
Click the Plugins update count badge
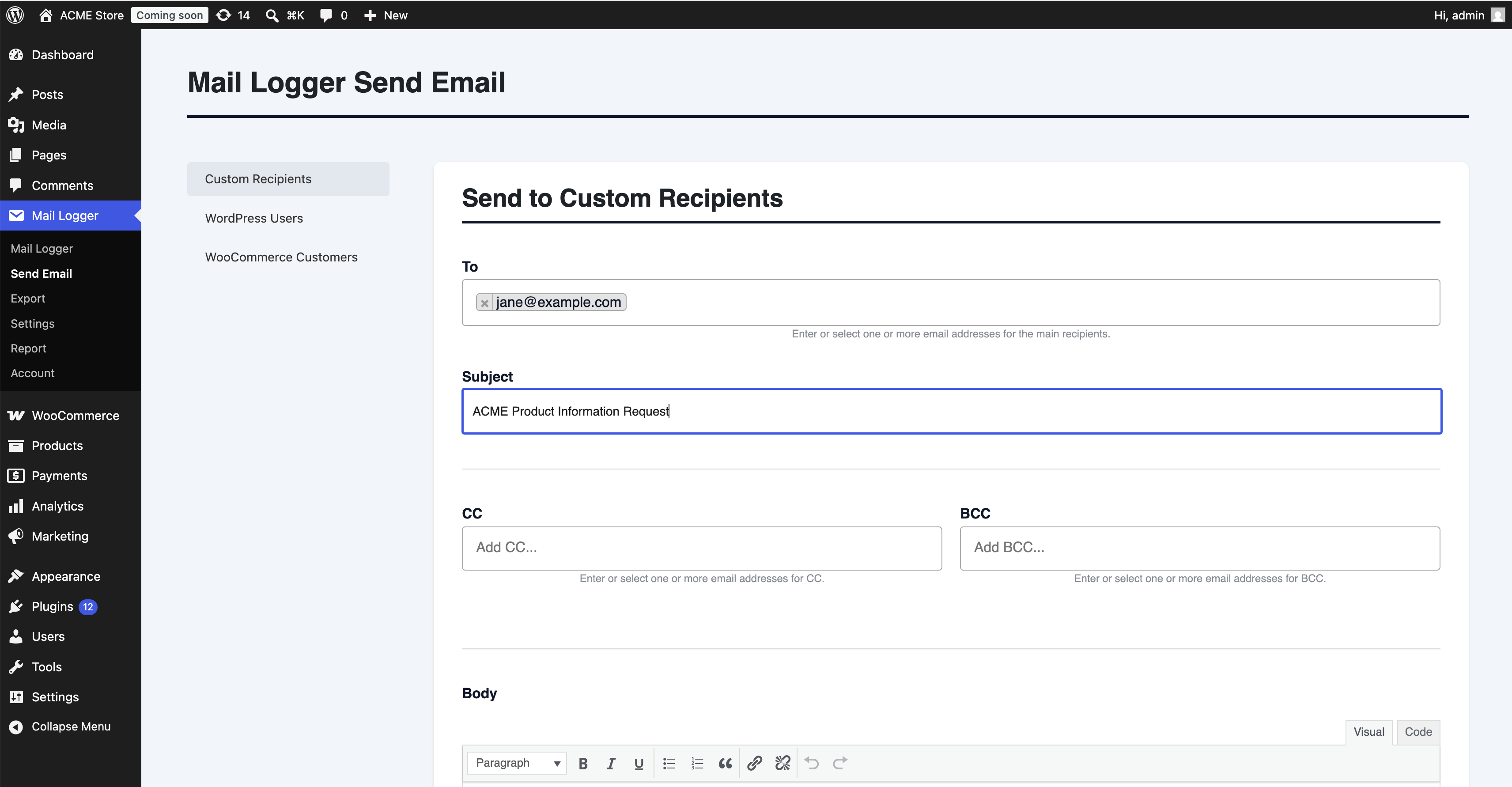coord(88,607)
